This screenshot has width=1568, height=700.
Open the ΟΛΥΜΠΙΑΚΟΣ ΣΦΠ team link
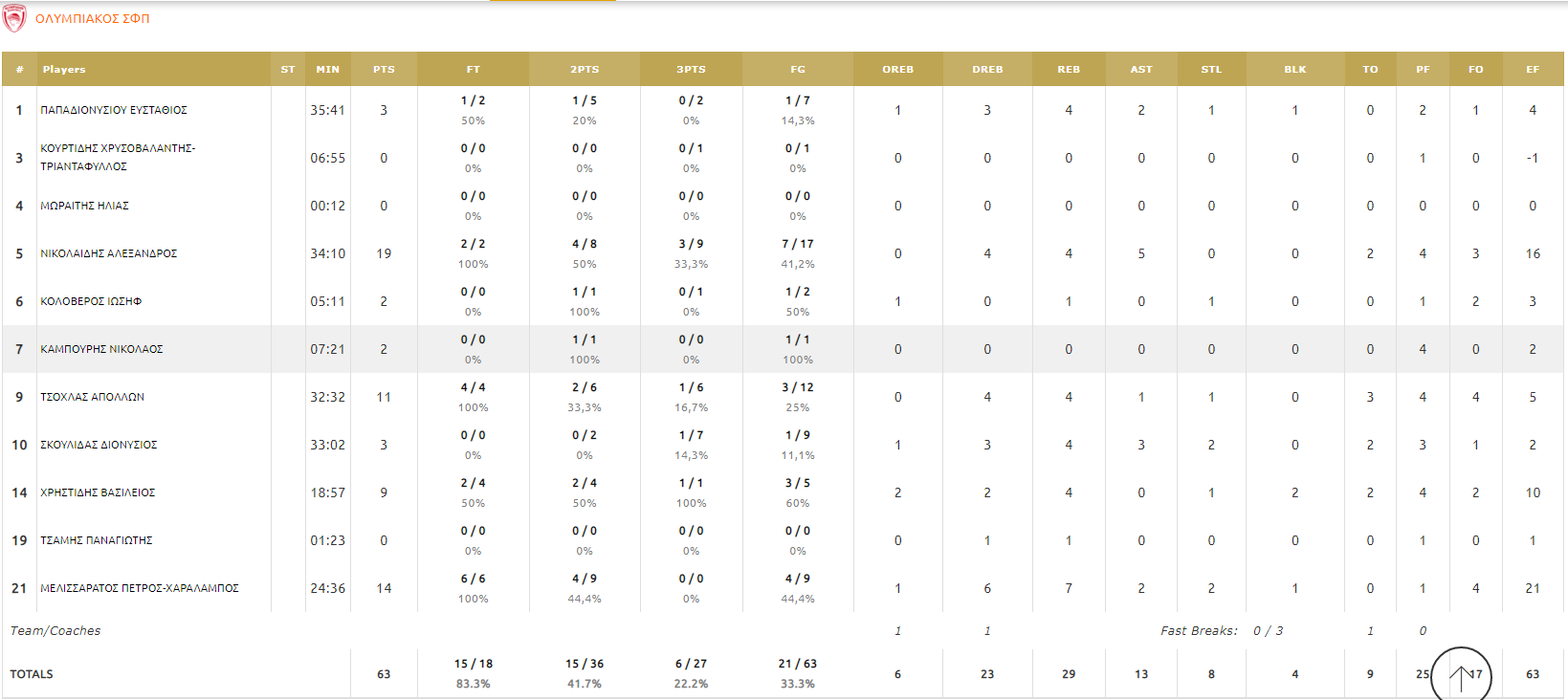click(92, 18)
